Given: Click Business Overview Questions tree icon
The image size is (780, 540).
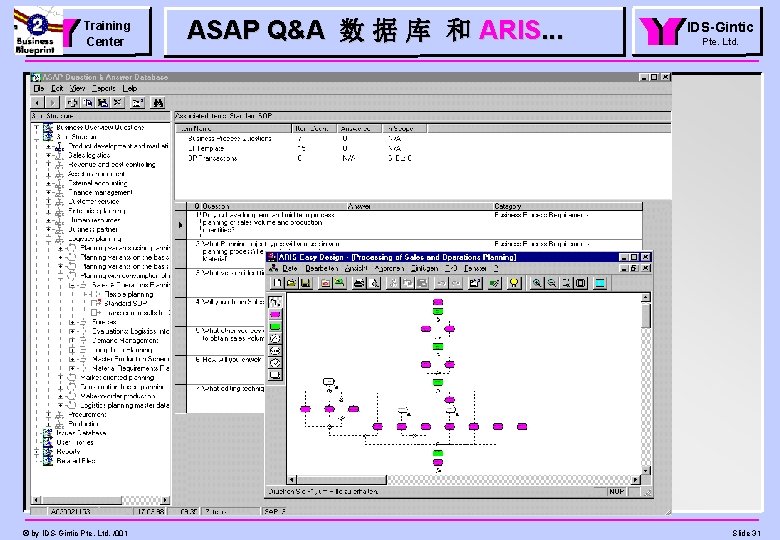Looking at the screenshot, I should point(48,128).
